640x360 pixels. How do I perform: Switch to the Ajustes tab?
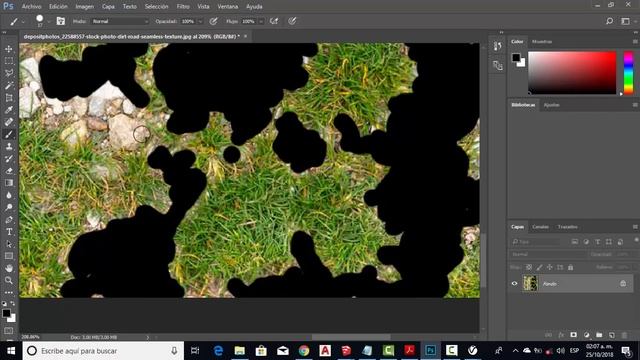(x=551, y=105)
